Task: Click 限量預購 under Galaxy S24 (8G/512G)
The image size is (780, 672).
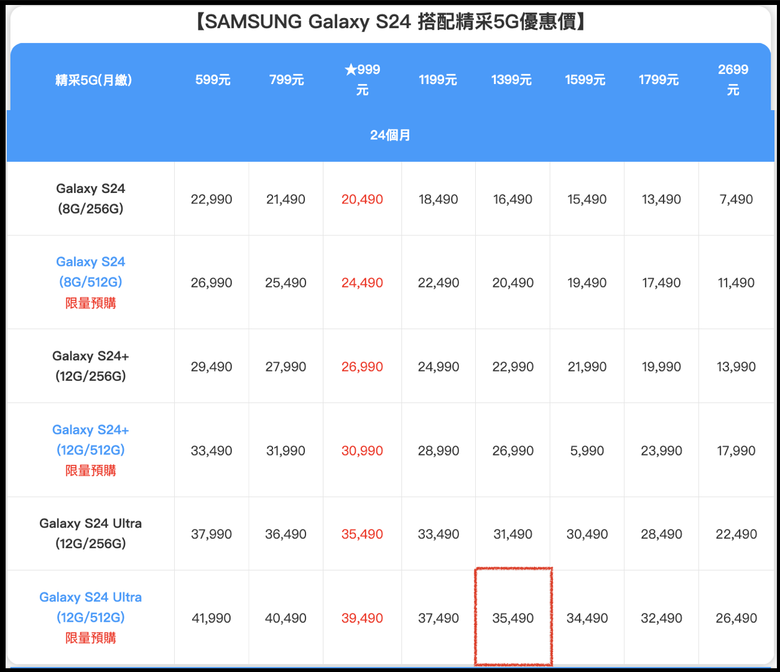Action: (x=91, y=303)
